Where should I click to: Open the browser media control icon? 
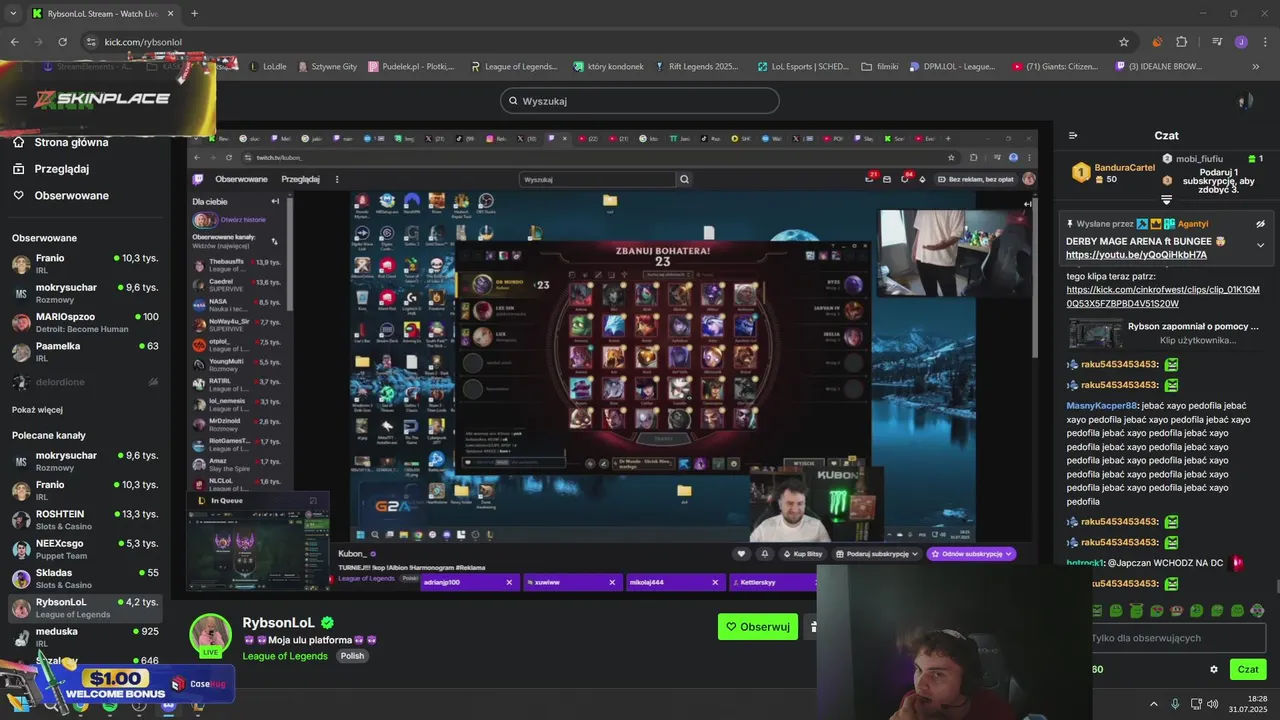[1217, 42]
